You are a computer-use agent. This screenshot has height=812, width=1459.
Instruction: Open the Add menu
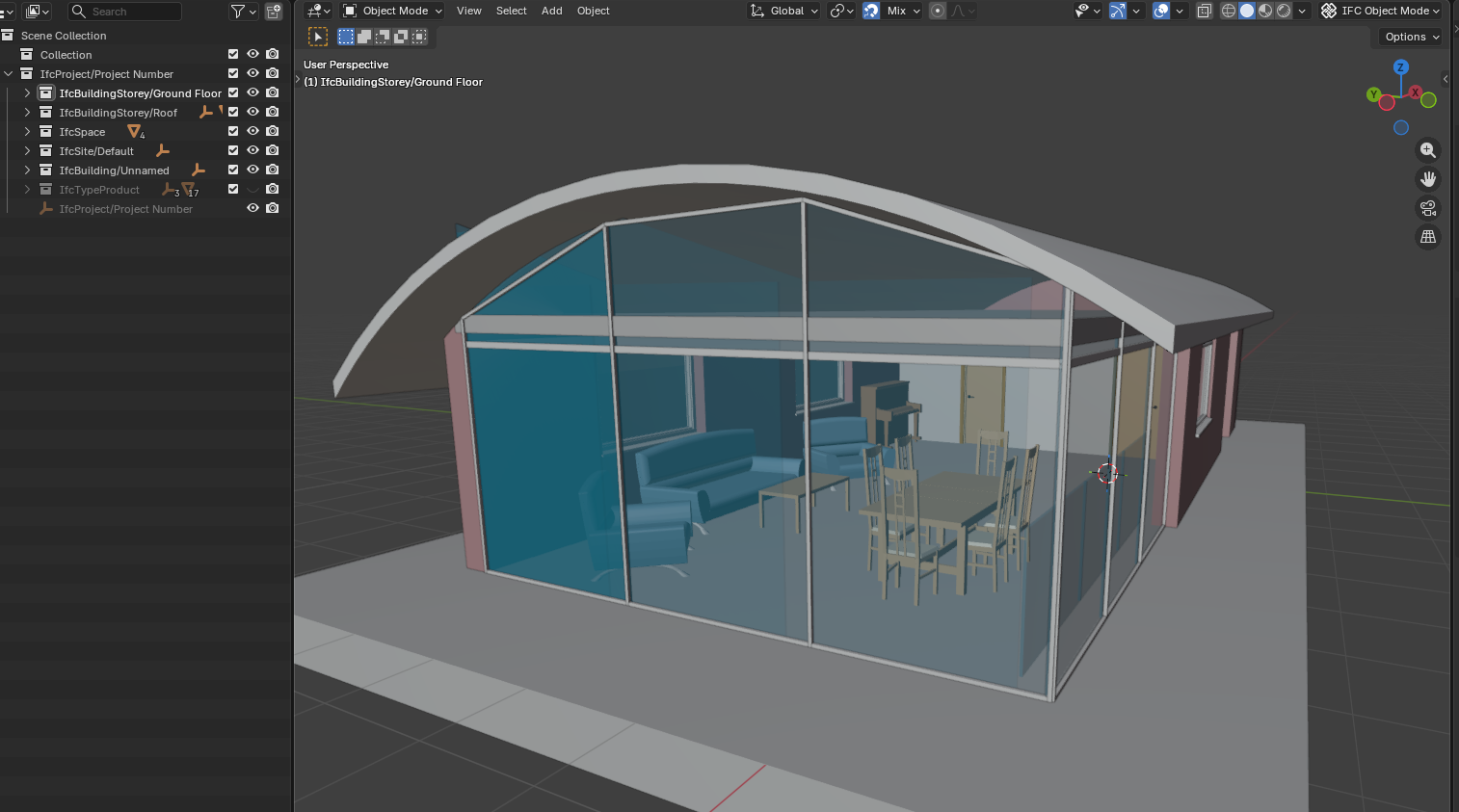[551, 11]
